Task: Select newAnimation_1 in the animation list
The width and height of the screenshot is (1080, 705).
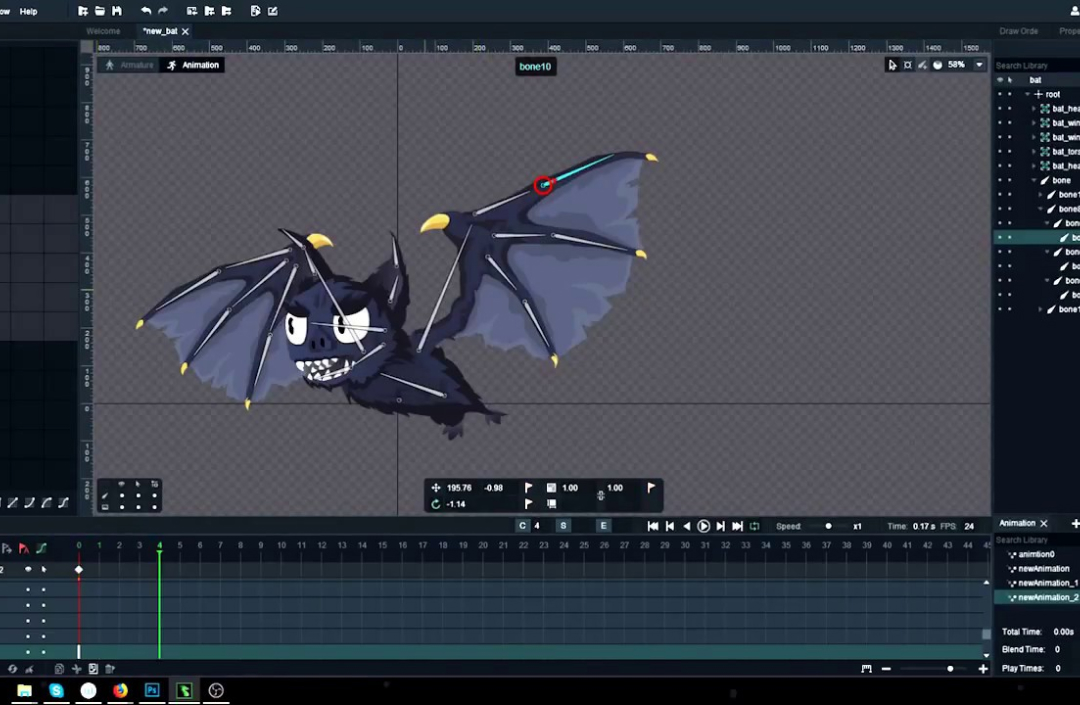Action: [1047, 583]
